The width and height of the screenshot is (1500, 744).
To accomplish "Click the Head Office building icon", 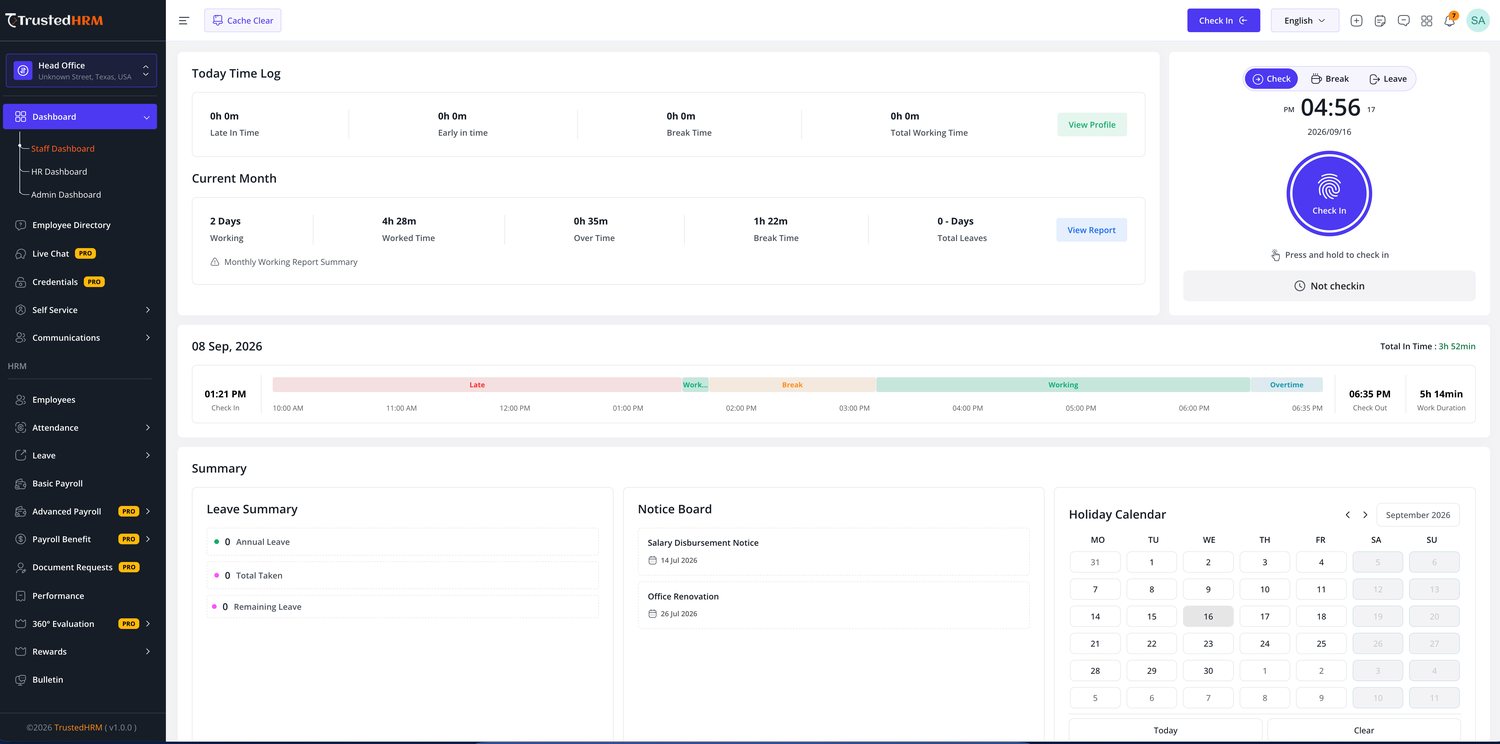I will [x=23, y=70].
